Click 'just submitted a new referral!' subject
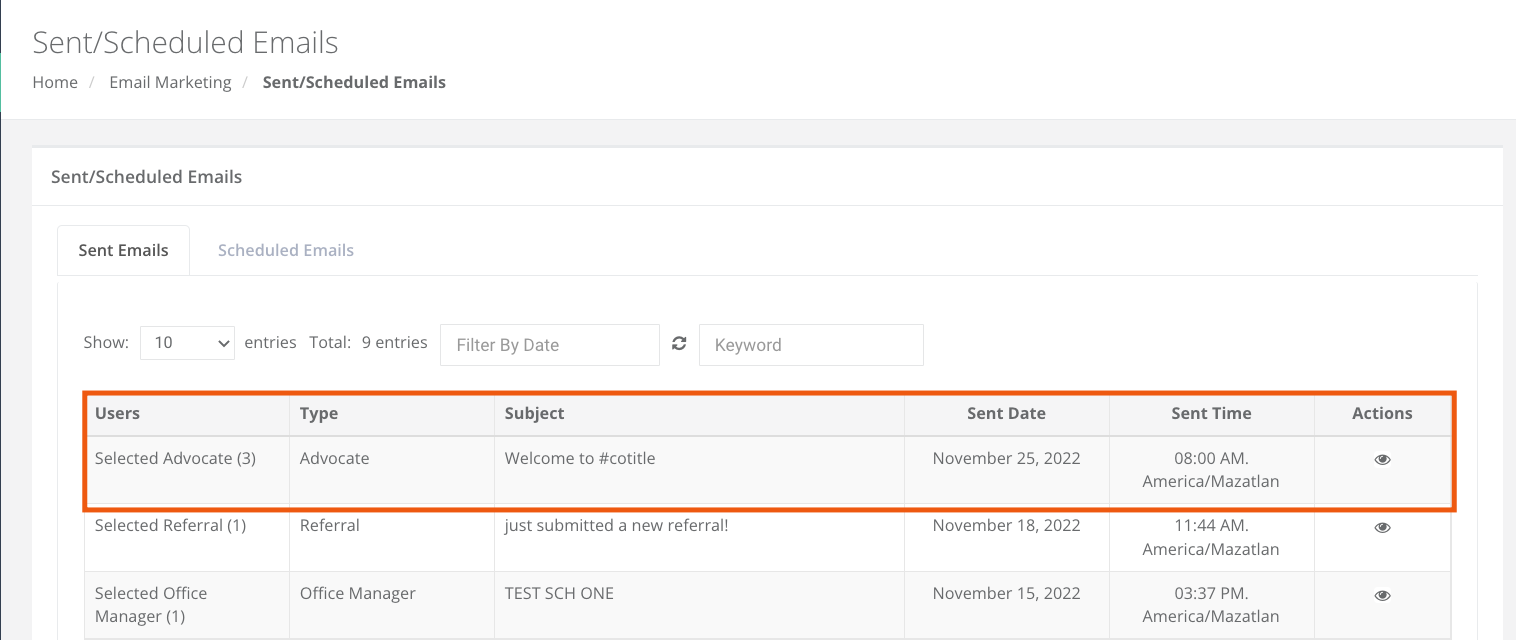This screenshot has width=1516, height=640. (x=617, y=525)
